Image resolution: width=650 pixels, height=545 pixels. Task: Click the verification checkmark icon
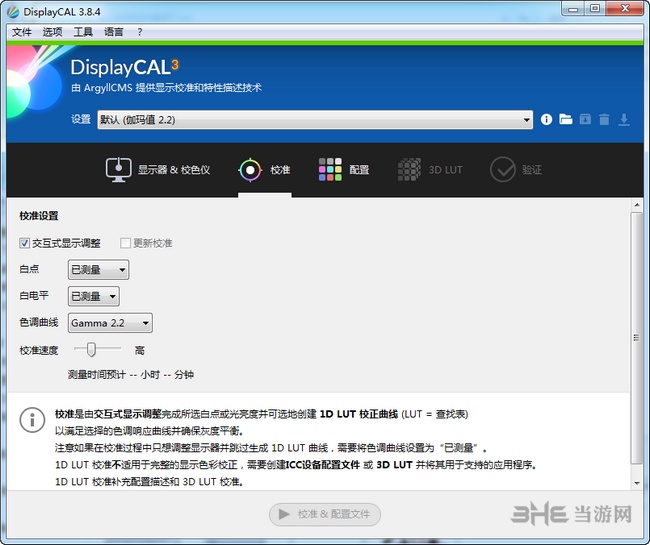coord(502,170)
